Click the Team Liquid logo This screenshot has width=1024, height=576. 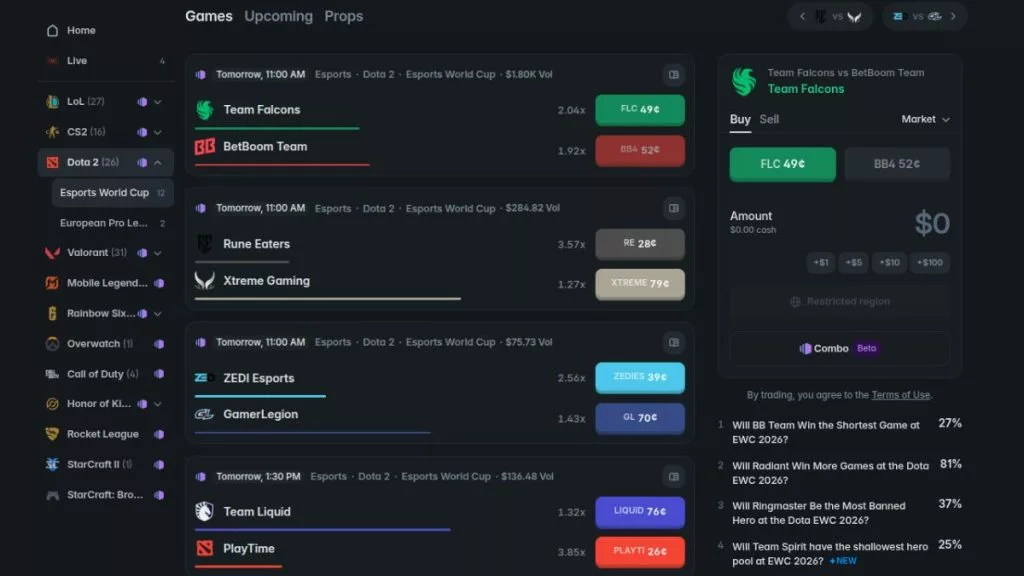(x=204, y=511)
